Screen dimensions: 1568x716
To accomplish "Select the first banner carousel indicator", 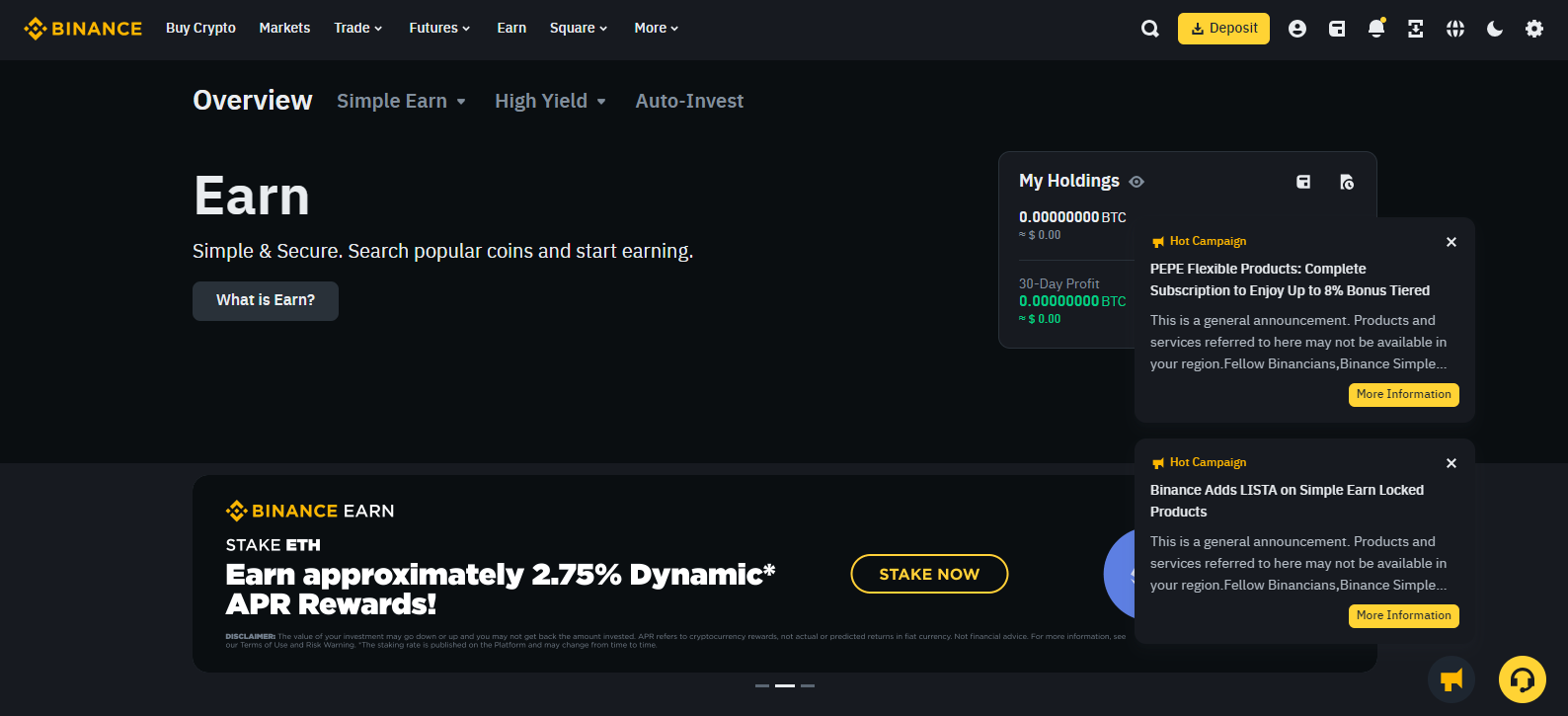I will pos(762,685).
